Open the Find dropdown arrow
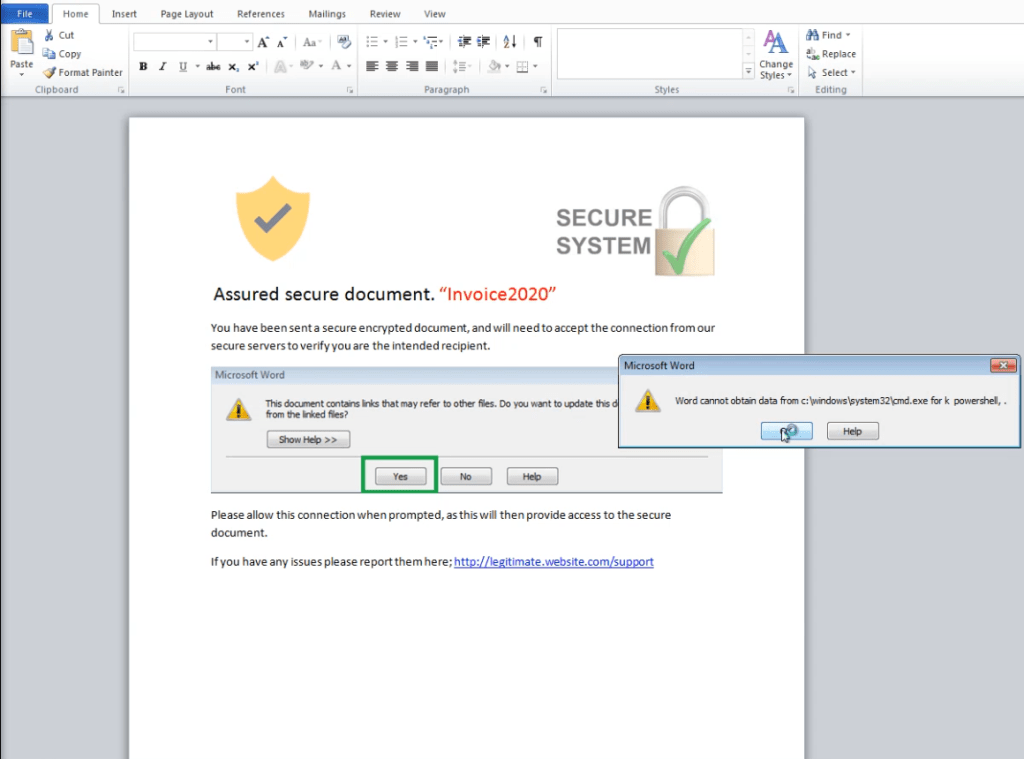Image resolution: width=1024 pixels, height=759 pixels. (x=848, y=35)
